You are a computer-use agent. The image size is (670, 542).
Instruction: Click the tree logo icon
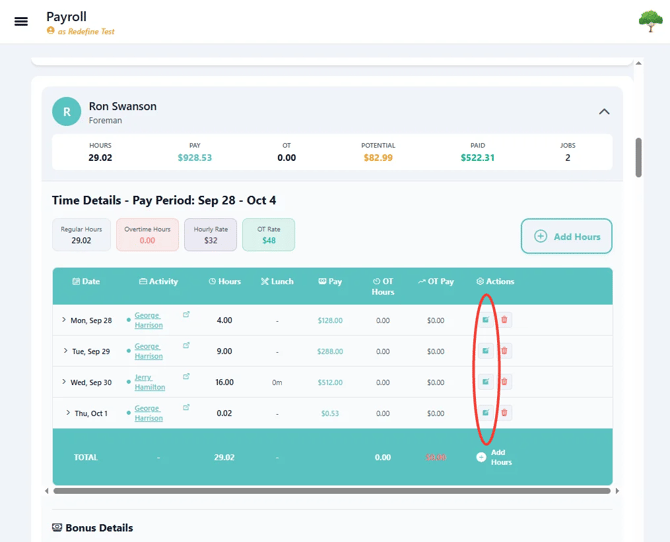pos(650,21)
